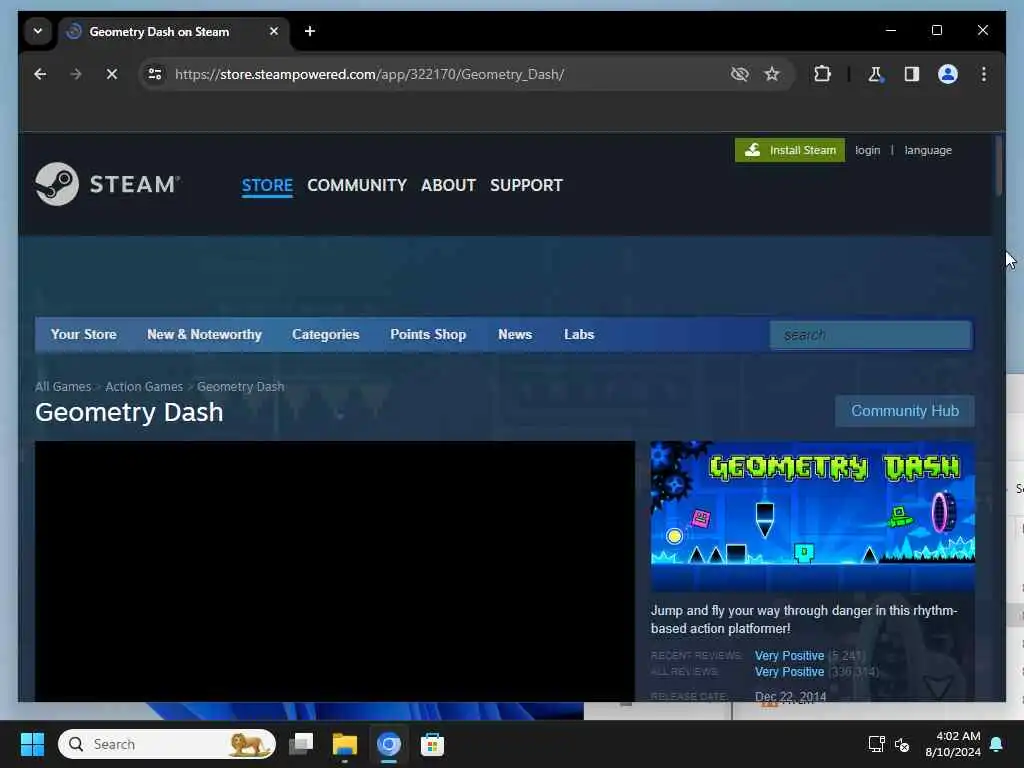
Task: Open the network status tray icon
Action: pos(876,744)
